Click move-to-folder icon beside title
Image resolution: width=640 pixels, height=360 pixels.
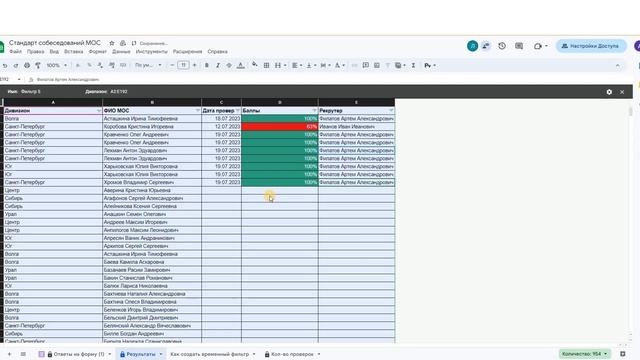[x=122, y=43]
